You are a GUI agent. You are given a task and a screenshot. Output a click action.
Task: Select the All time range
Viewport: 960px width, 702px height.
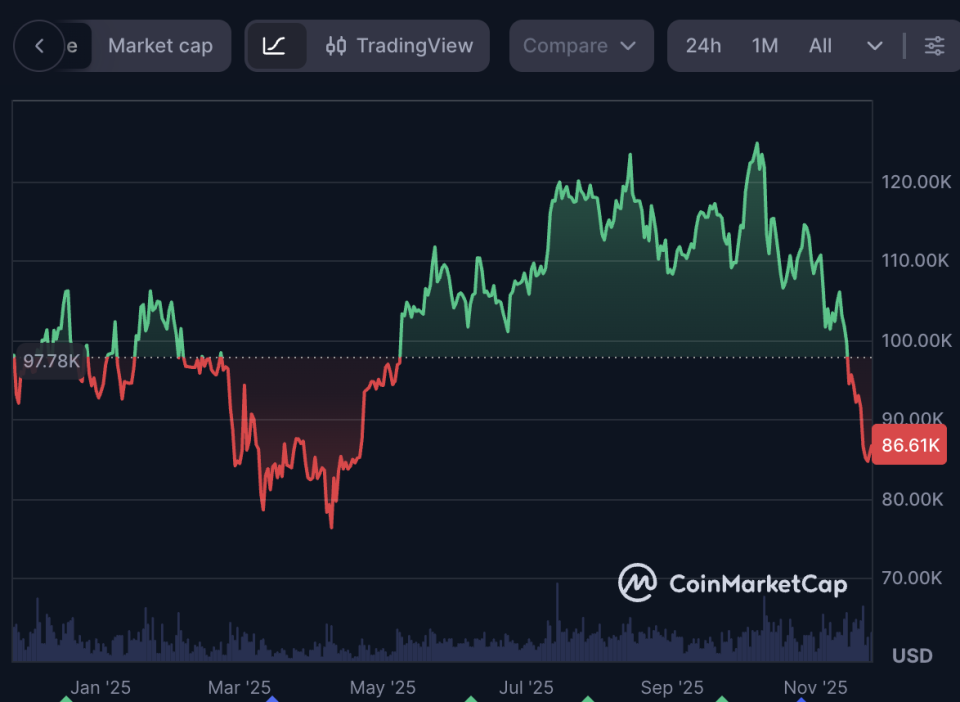[x=820, y=46]
